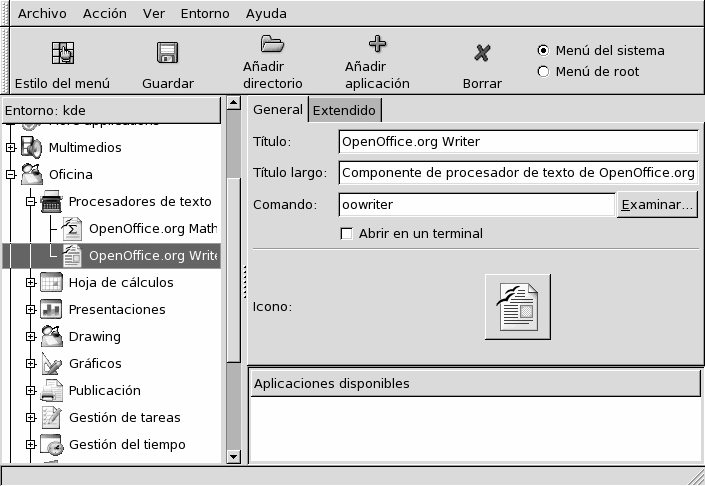Screen dimensions: 705x486
Task: Click the Presentaciones chart icon
Action: pyautogui.click(x=51, y=309)
